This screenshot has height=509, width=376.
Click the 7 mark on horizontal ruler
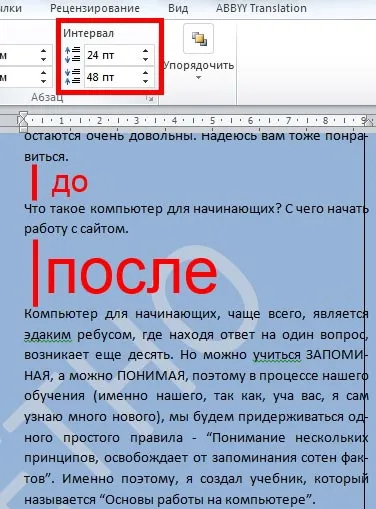[x=288, y=121]
